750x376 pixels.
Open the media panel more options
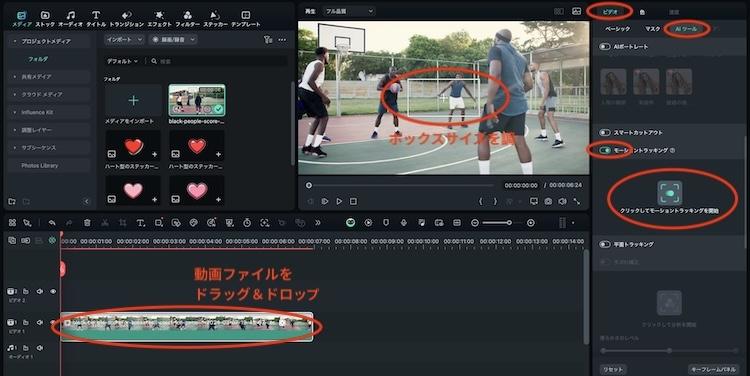coord(282,40)
